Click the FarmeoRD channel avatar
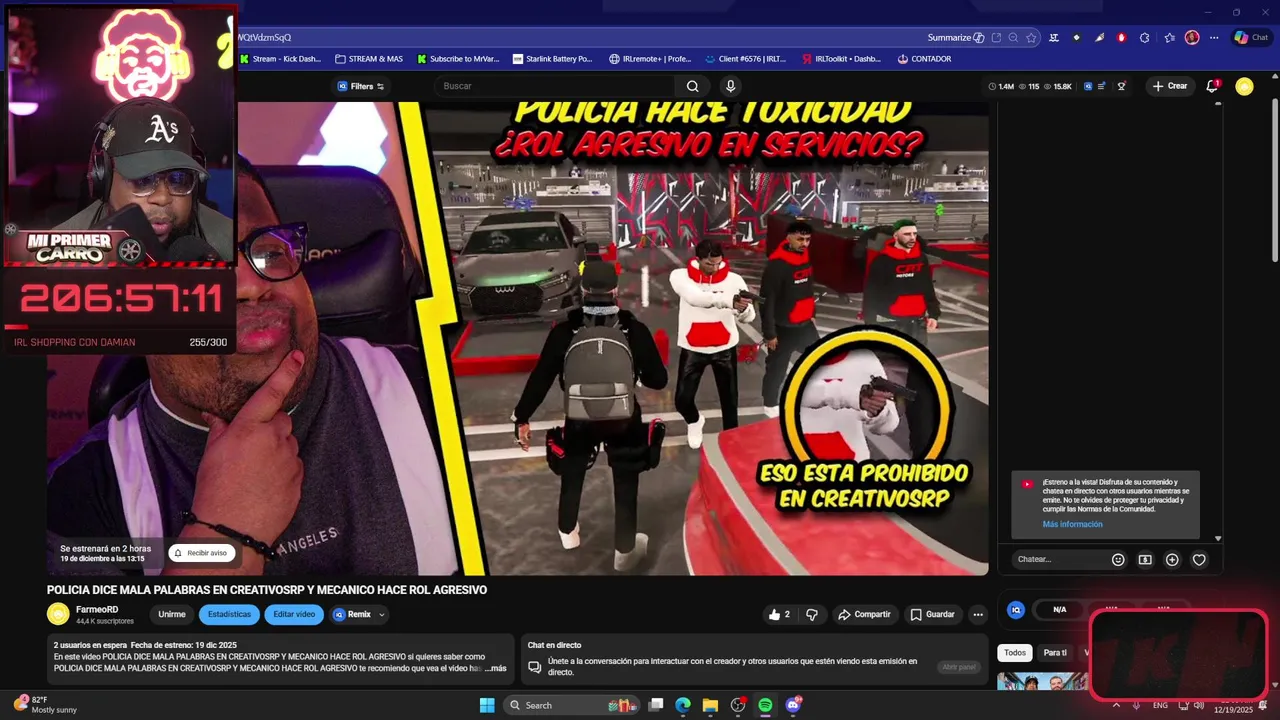Viewport: 1280px width, 720px height. pyautogui.click(x=58, y=614)
